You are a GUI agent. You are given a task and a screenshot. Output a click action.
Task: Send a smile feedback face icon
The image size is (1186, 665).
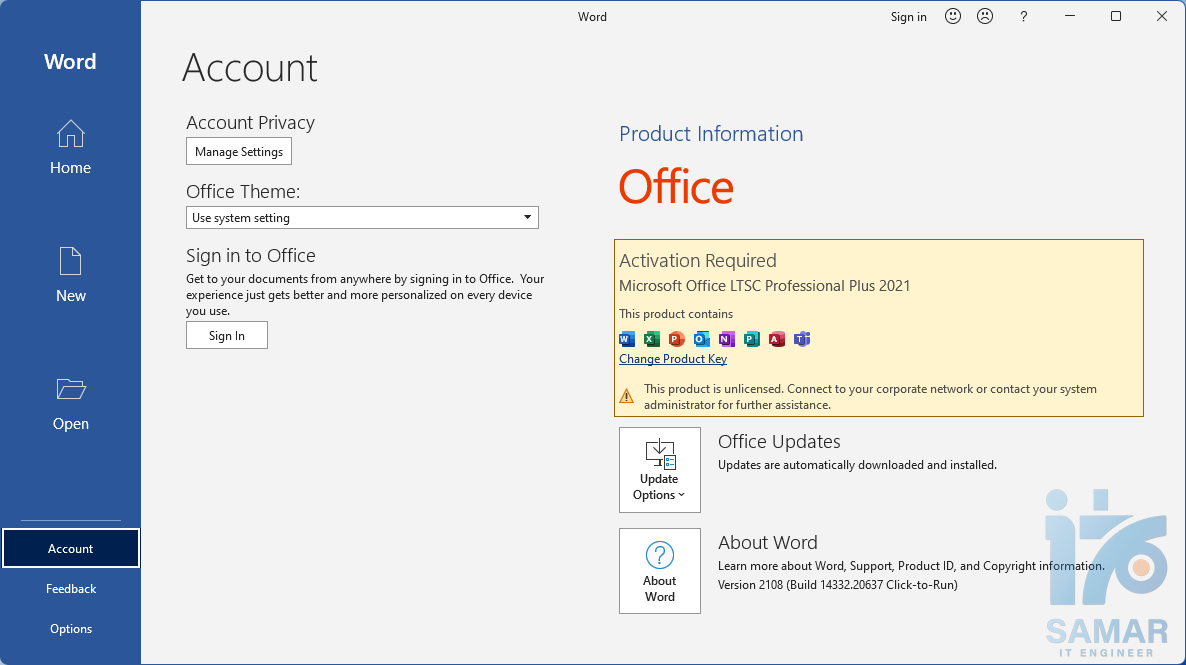(x=953, y=16)
